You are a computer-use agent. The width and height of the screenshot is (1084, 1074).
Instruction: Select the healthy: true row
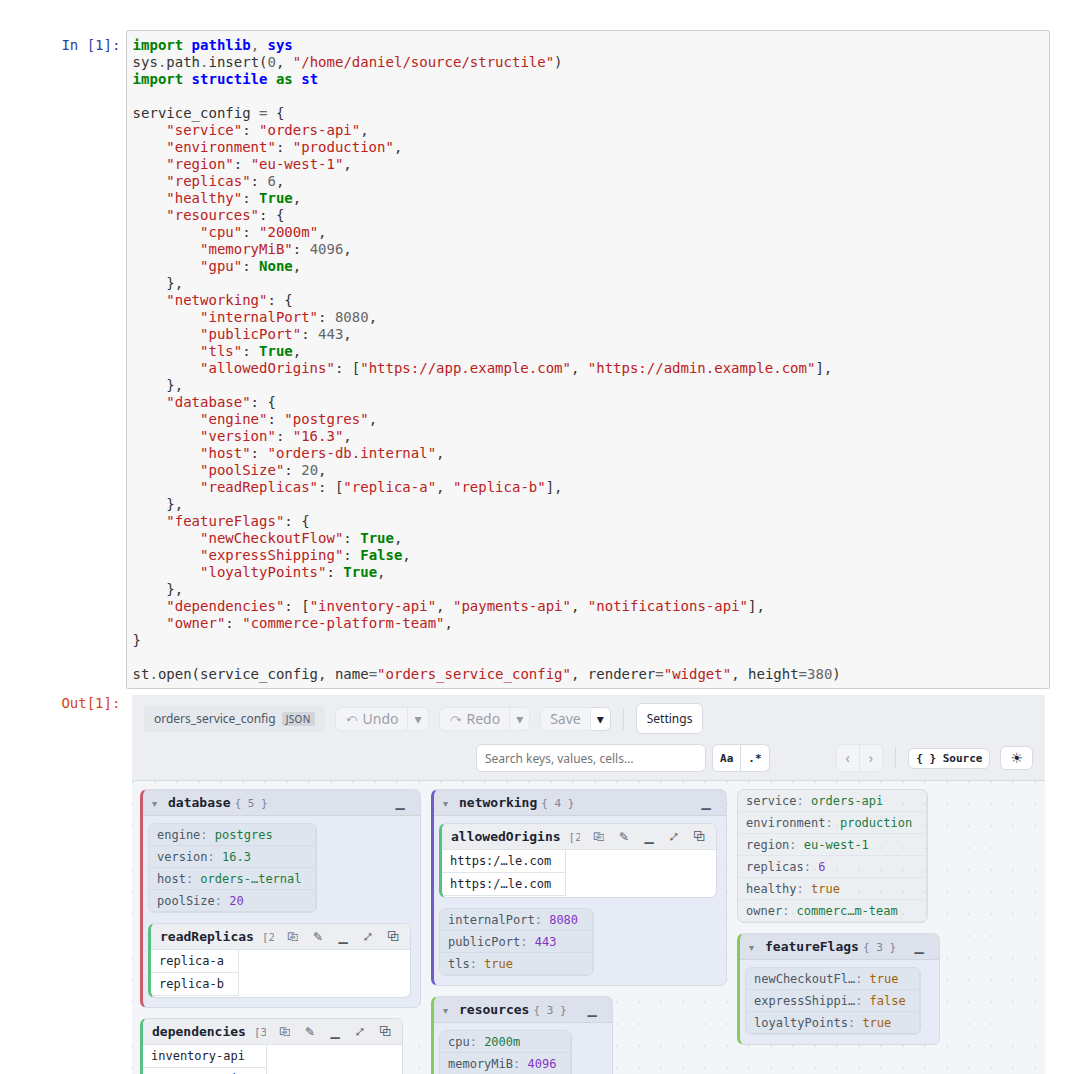coord(832,889)
